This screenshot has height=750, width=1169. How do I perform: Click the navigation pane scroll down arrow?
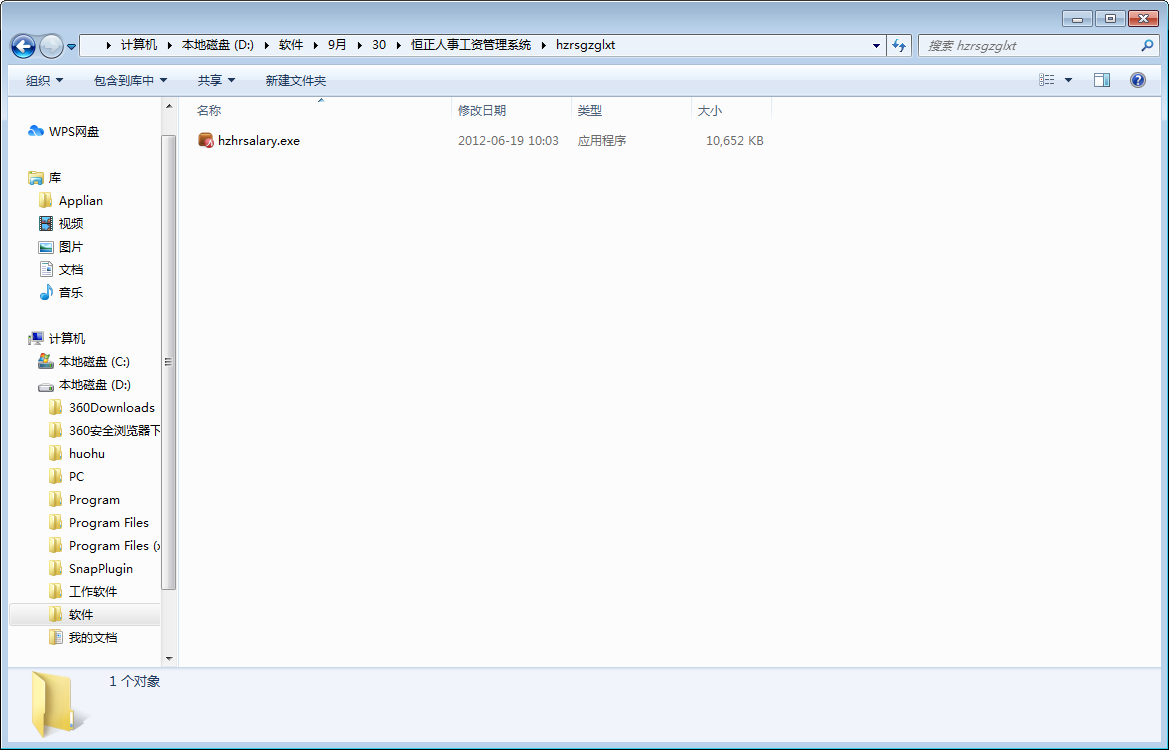[x=169, y=659]
